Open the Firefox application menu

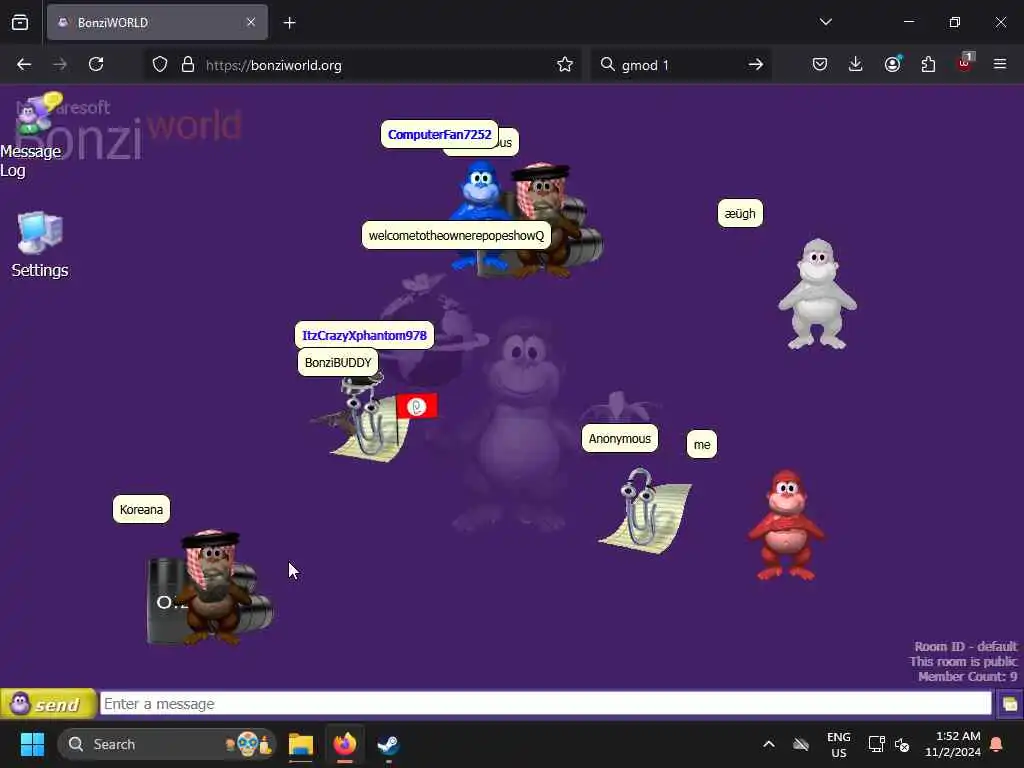1000,65
